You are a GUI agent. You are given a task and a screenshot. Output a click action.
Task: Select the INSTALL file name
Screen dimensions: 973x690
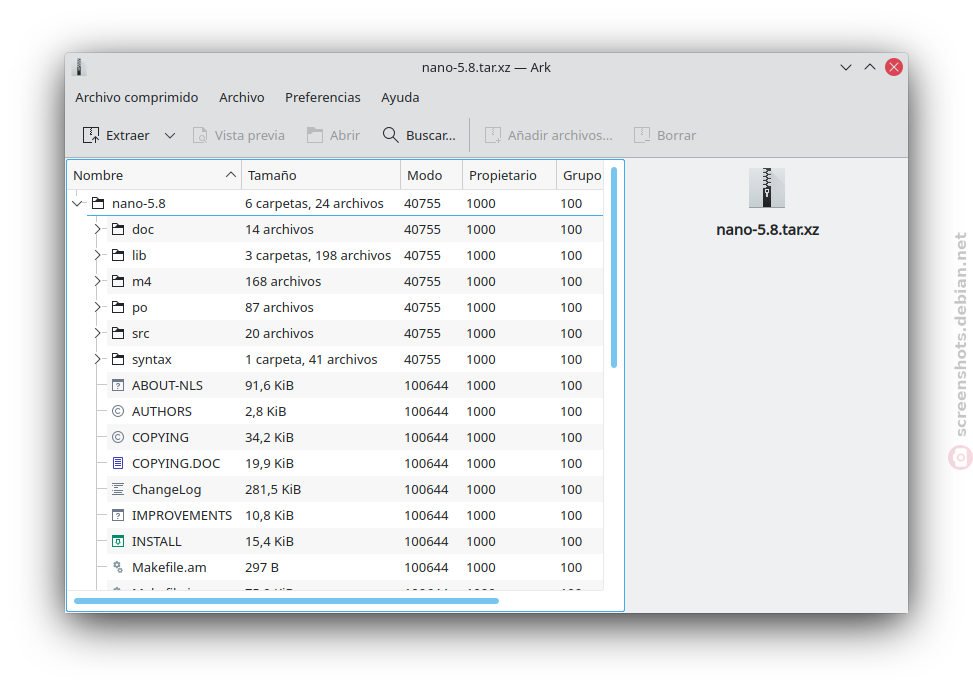pyautogui.click(x=156, y=542)
